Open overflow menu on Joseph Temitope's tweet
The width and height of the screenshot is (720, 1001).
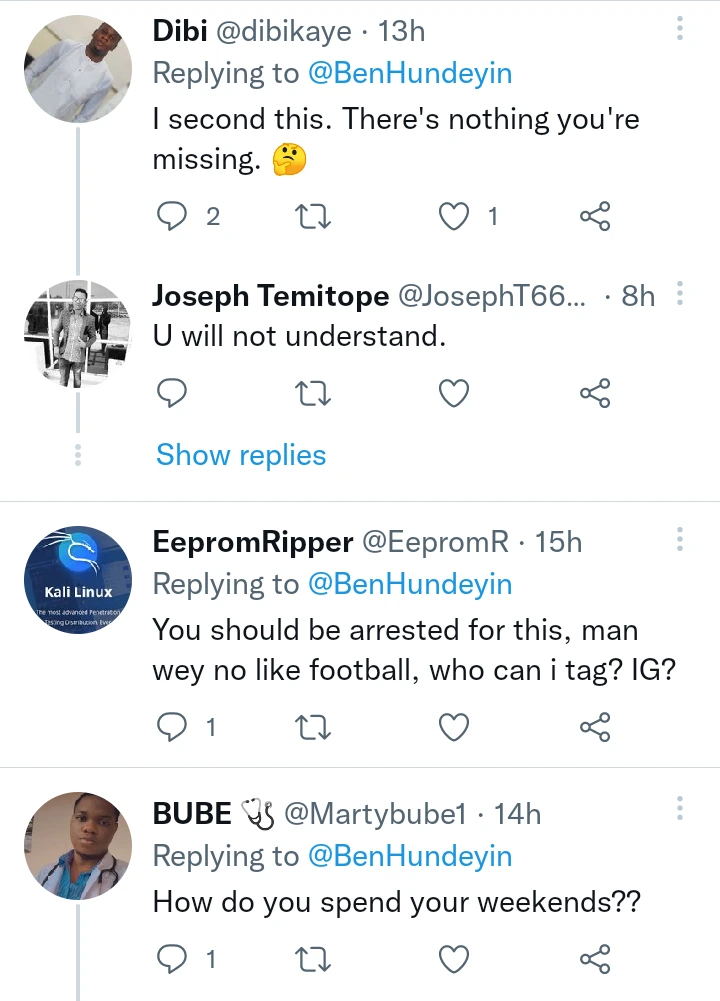(680, 294)
